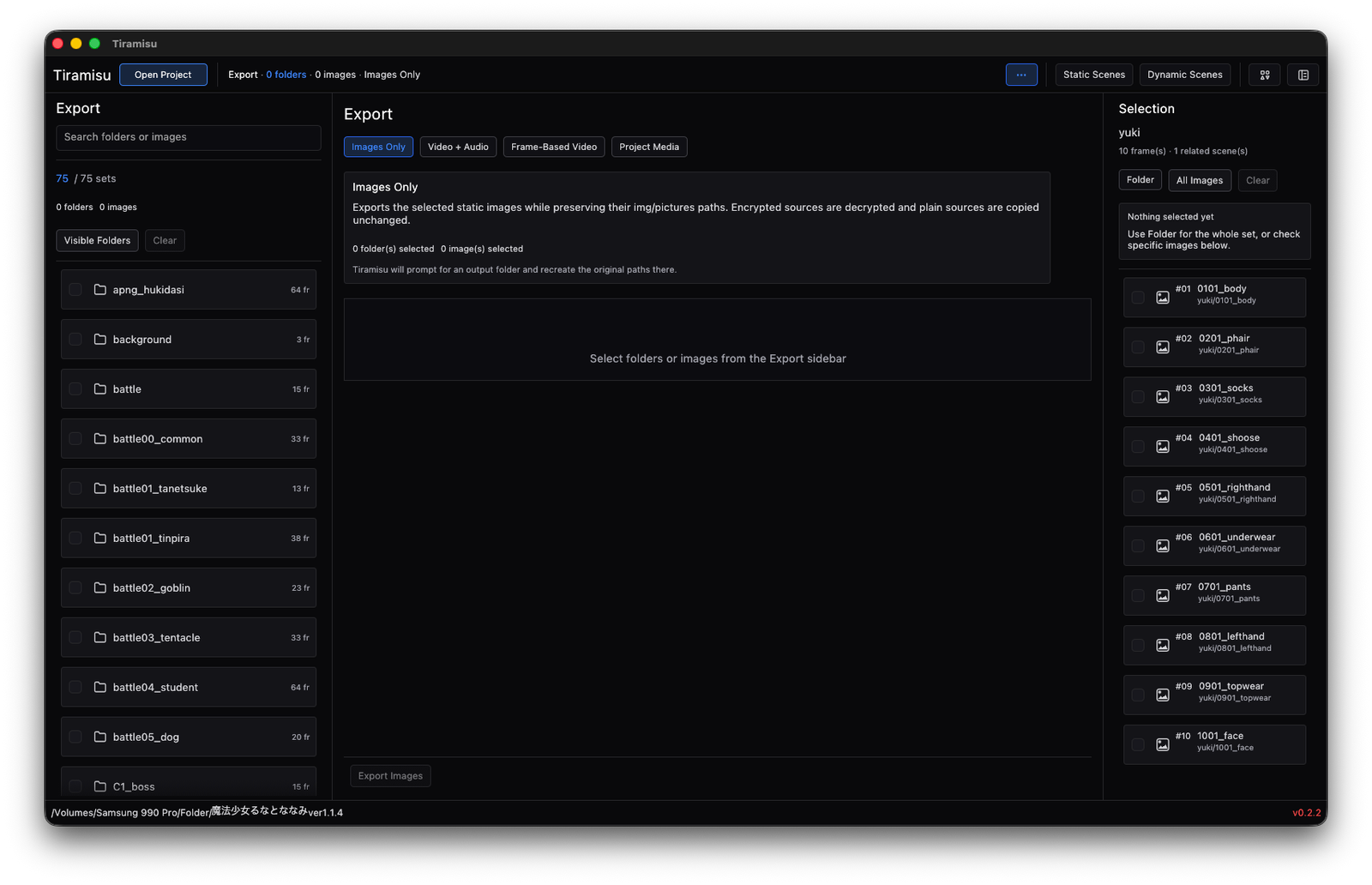The image size is (1372, 885).
Task: Select the Project Media tab
Action: [649, 147]
